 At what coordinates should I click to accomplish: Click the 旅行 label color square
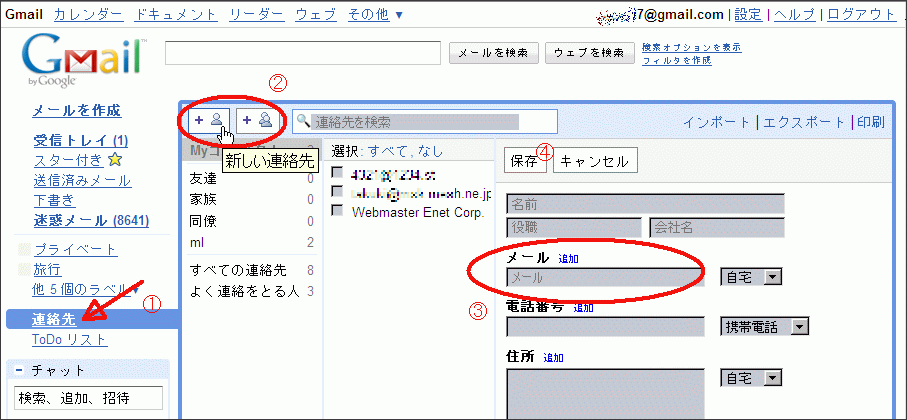point(24,269)
